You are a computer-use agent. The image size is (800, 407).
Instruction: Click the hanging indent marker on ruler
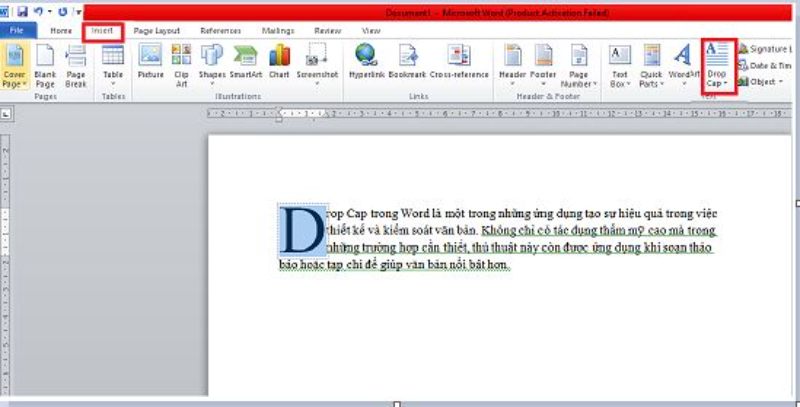[279, 118]
